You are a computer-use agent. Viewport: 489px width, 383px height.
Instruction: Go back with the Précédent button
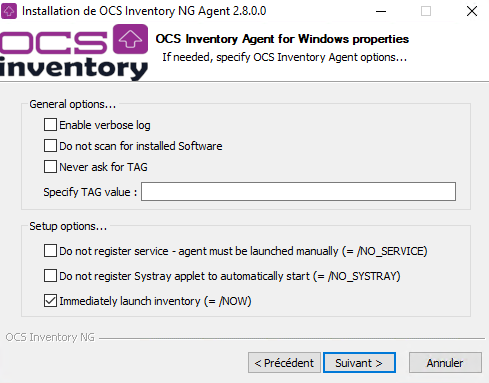click(284, 363)
